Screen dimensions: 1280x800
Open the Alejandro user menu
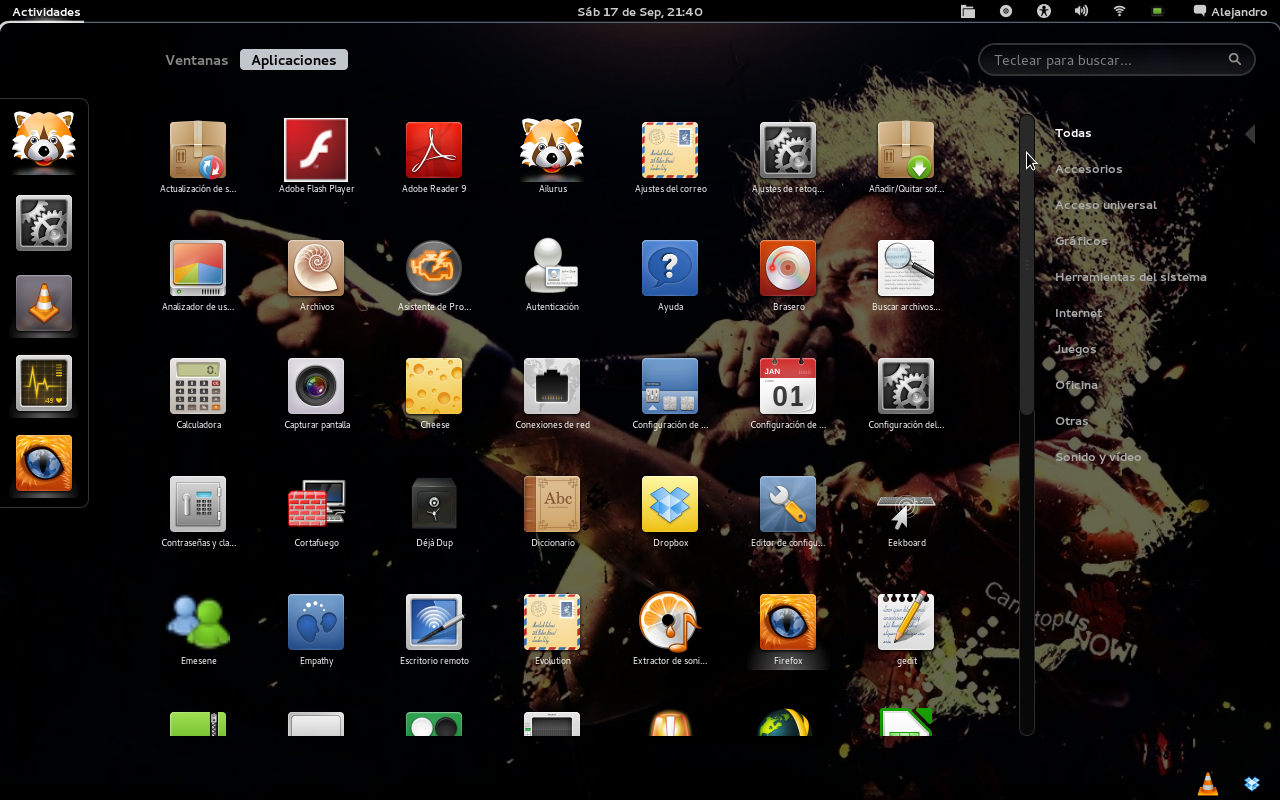1230,12
